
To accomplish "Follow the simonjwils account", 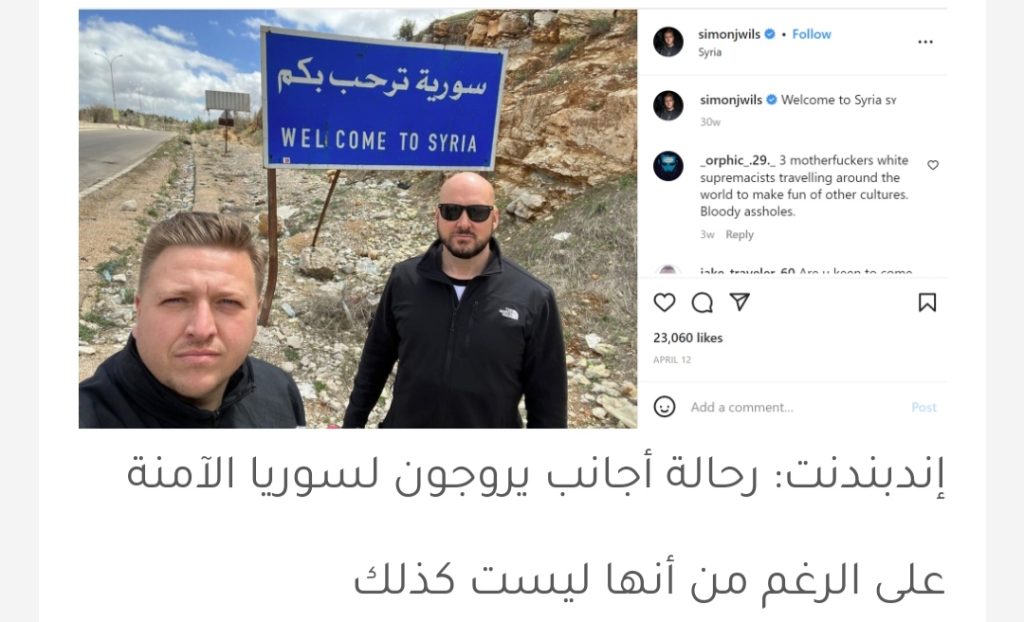I will click(x=811, y=34).
